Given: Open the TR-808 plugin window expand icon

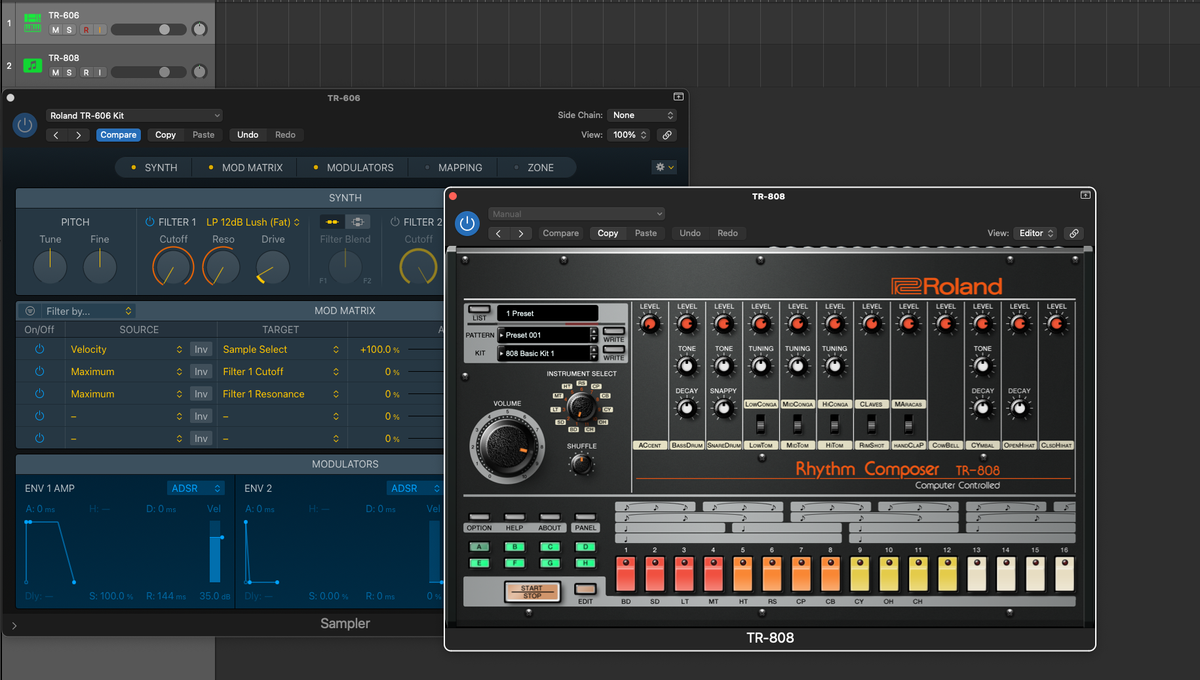Looking at the screenshot, I should coord(1084,195).
